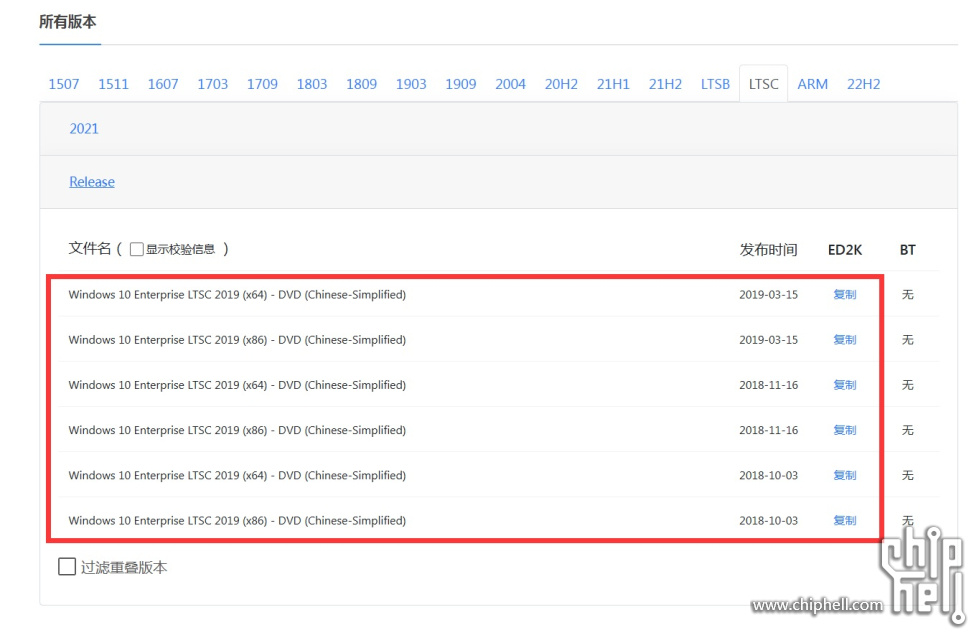The height and width of the screenshot is (640, 979).
Task: Click the 2018-11-16 date in the x64 row
Action: [x=769, y=385]
